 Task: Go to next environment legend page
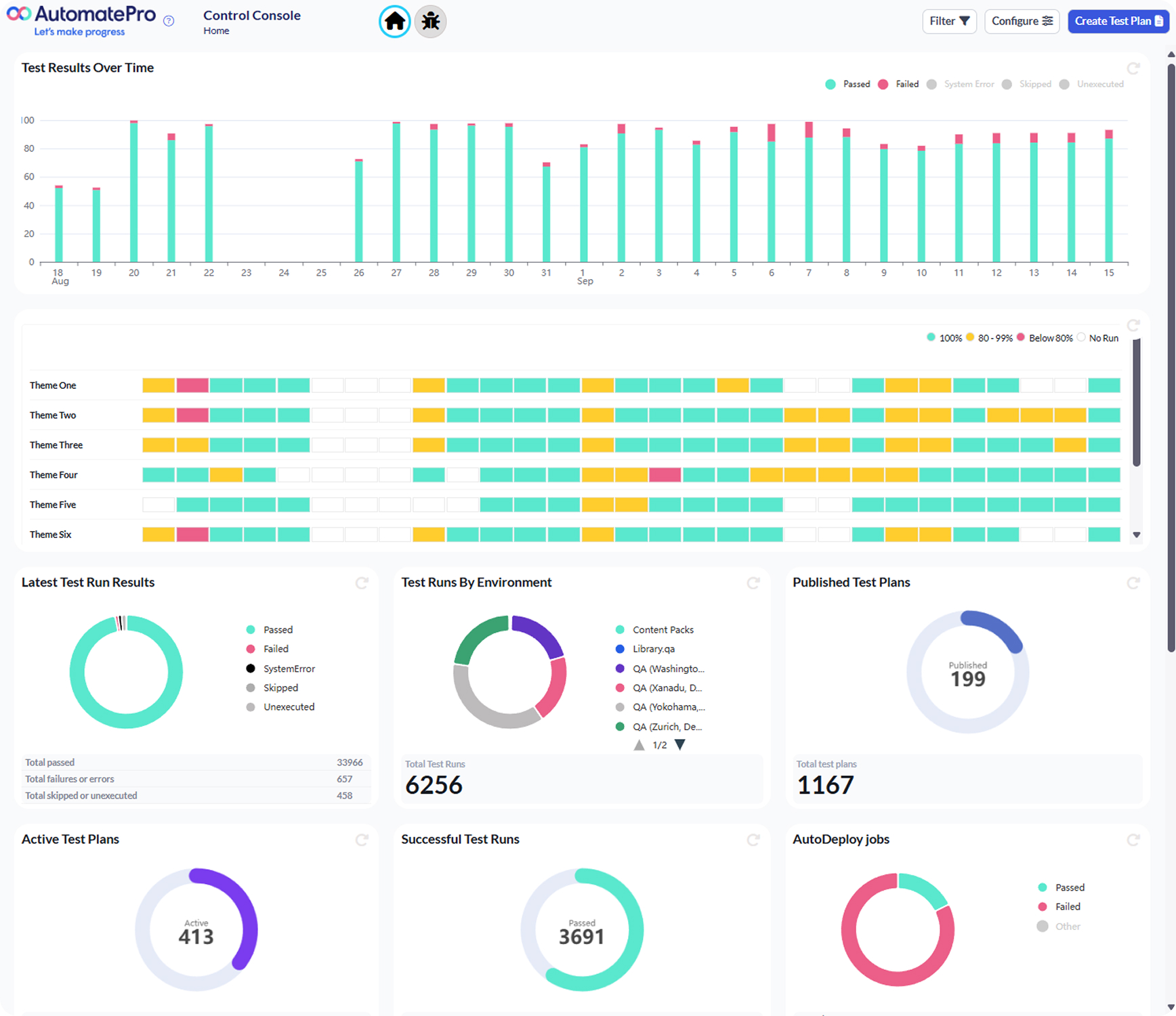[x=680, y=745]
